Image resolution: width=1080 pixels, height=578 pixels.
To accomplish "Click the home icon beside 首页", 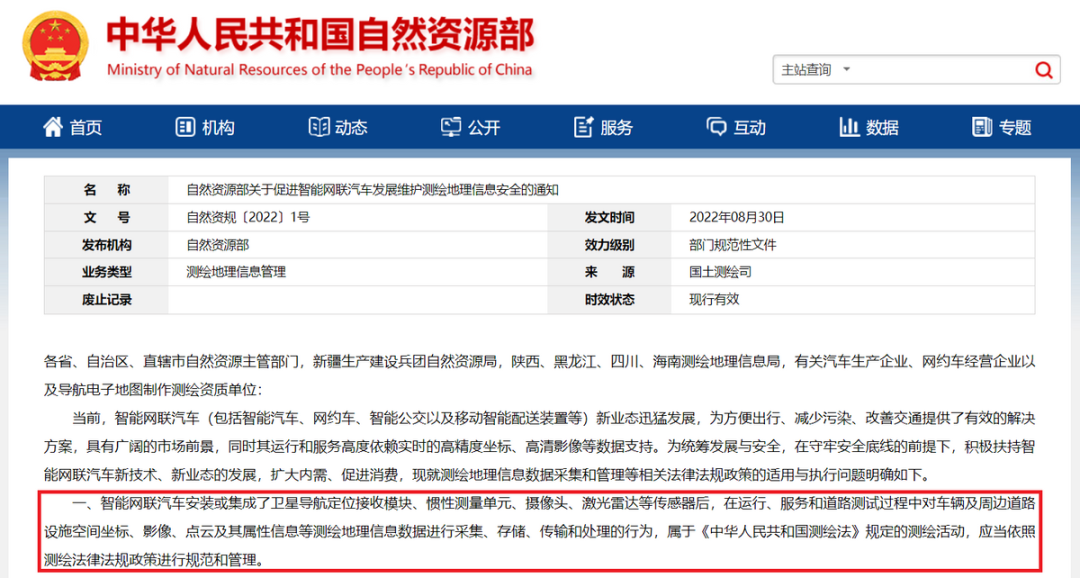I will [53, 127].
